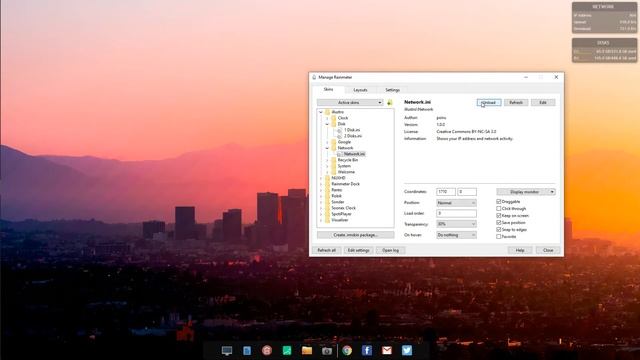The width and height of the screenshot is (640, 360).
Task: Select the Welcome folder in tree
Action: pos(346,172)
